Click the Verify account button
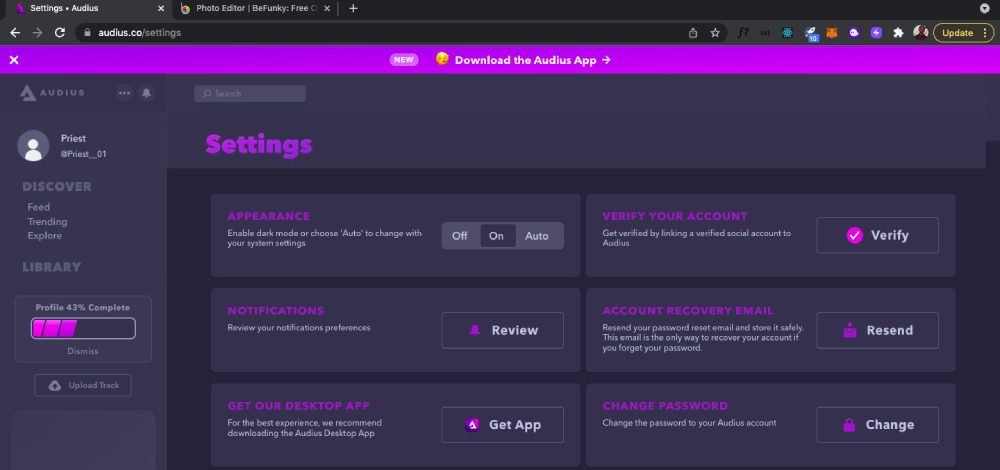 tap(877, 235)
